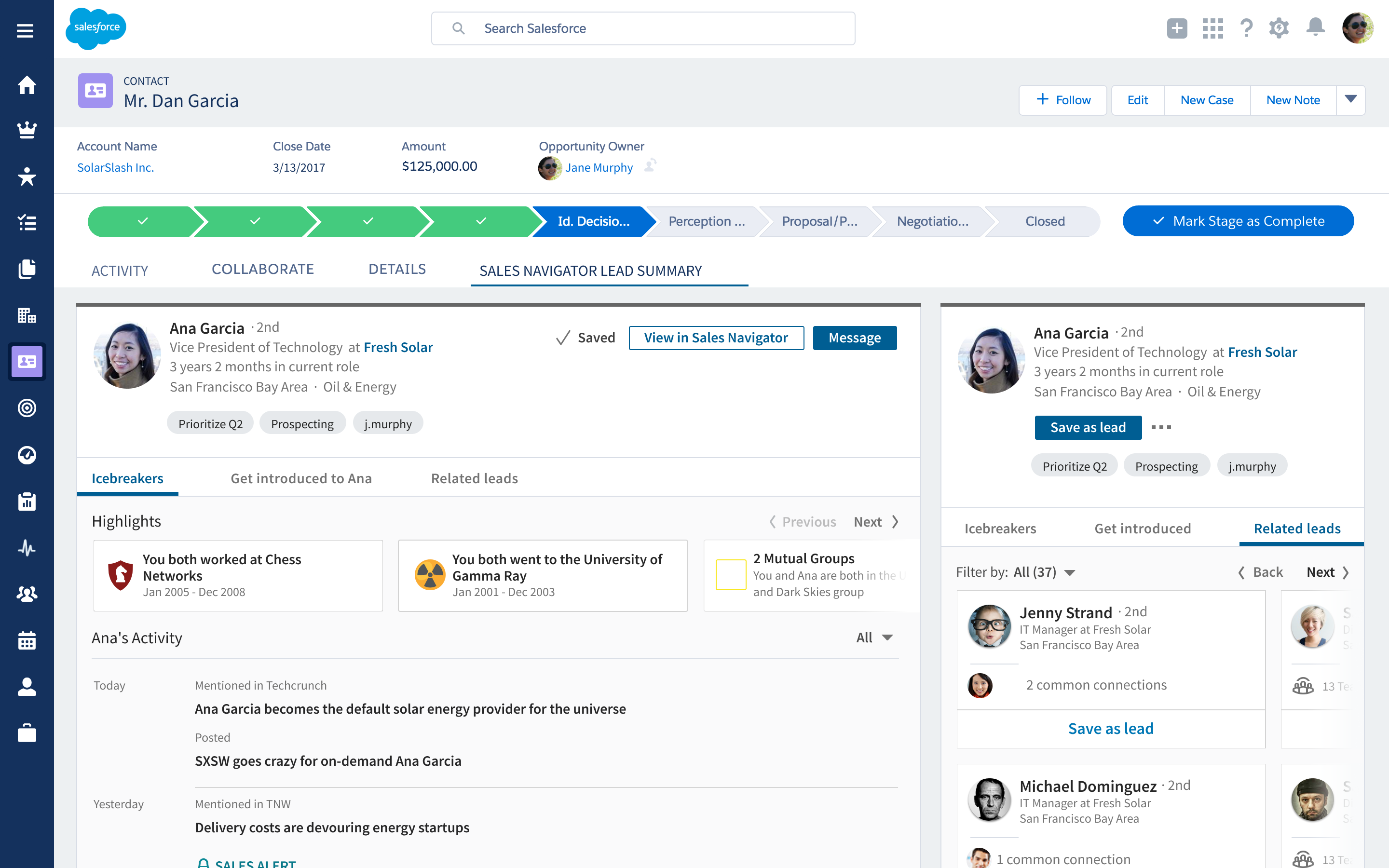Image resolution: width=1389 pixels, height=868 pixels.
Task: Open SolarSlash Inc. account link
Action: (x=115, y=168)
